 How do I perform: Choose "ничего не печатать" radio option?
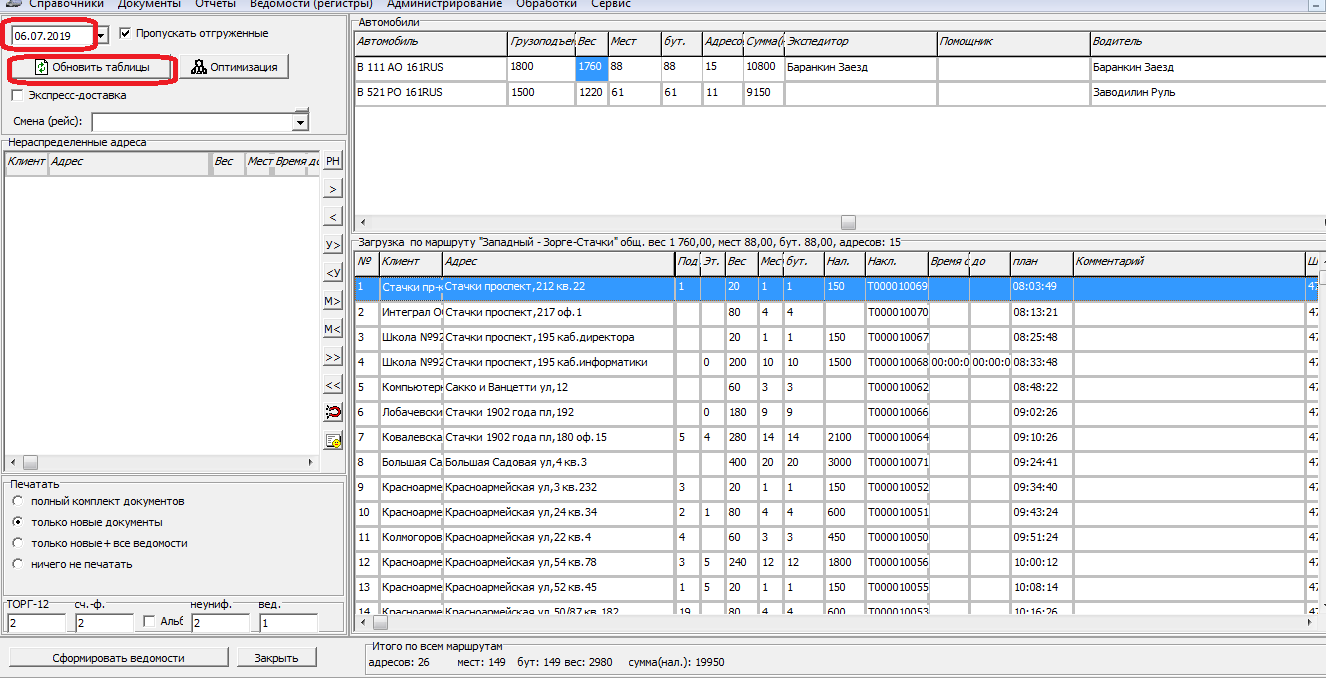pos(17,564)
